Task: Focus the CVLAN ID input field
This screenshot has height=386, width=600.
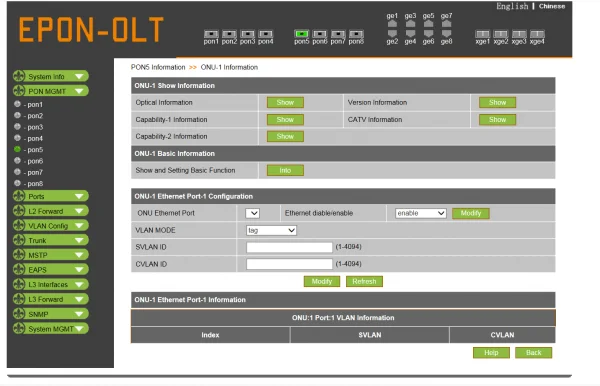Action: [x=289, y=264]
